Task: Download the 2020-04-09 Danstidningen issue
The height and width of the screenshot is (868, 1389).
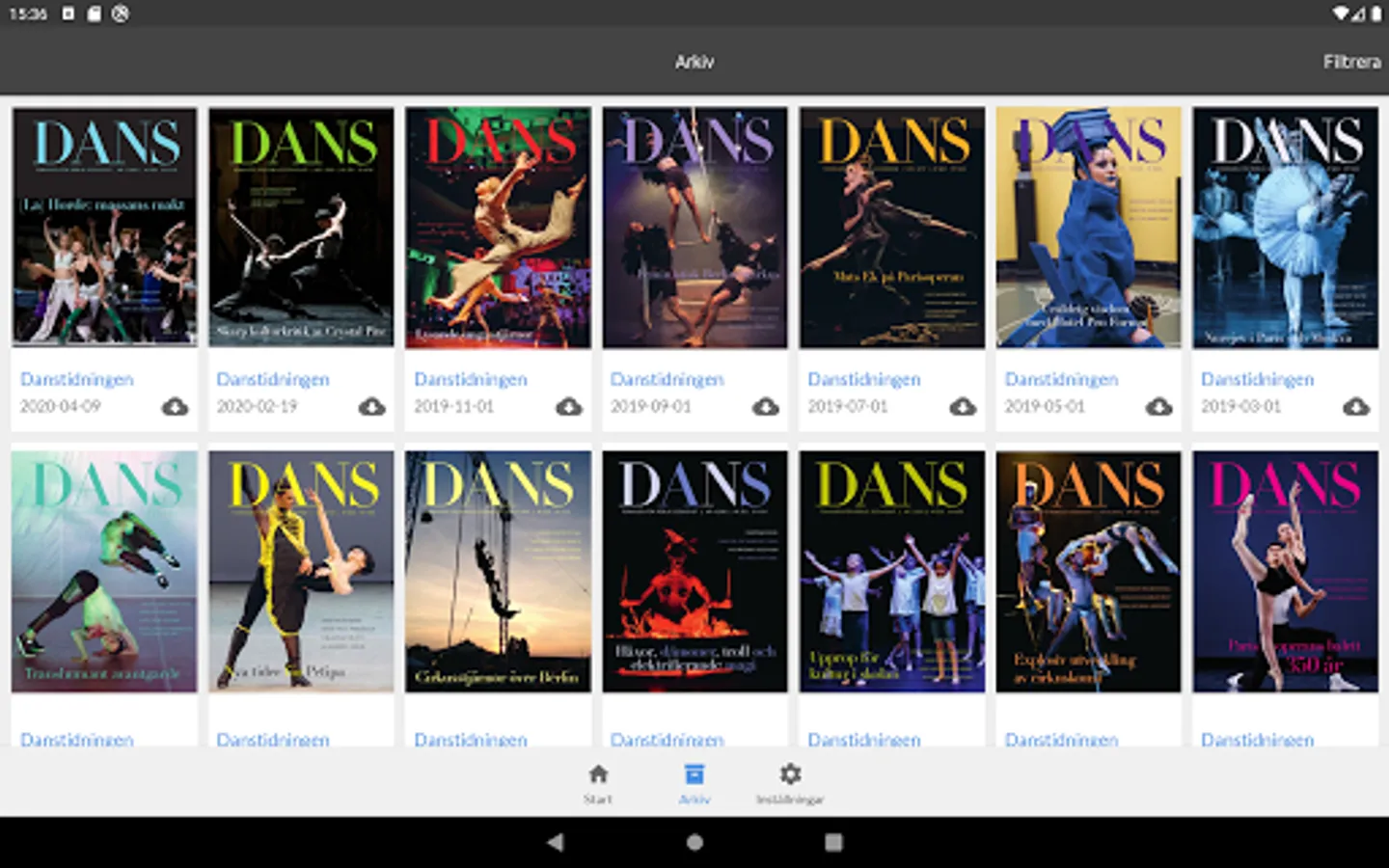Action: point(175,407)
